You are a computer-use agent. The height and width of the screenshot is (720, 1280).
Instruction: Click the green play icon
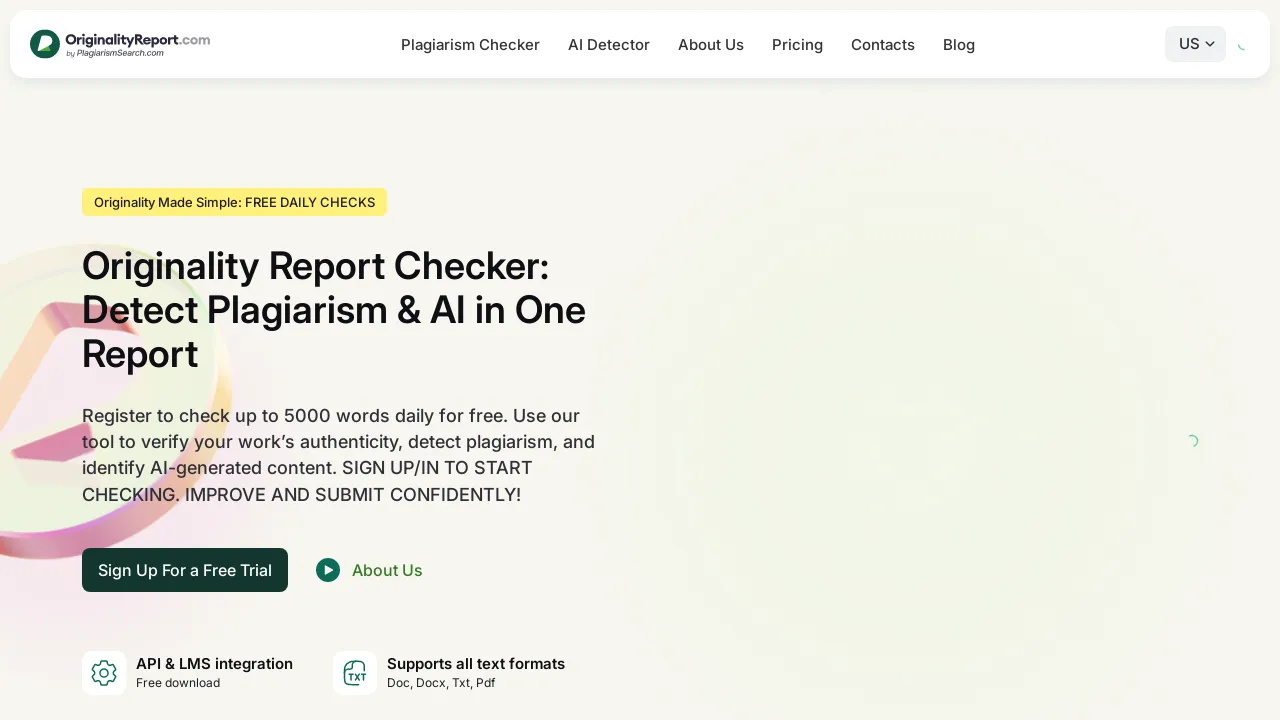pos(328,570)
